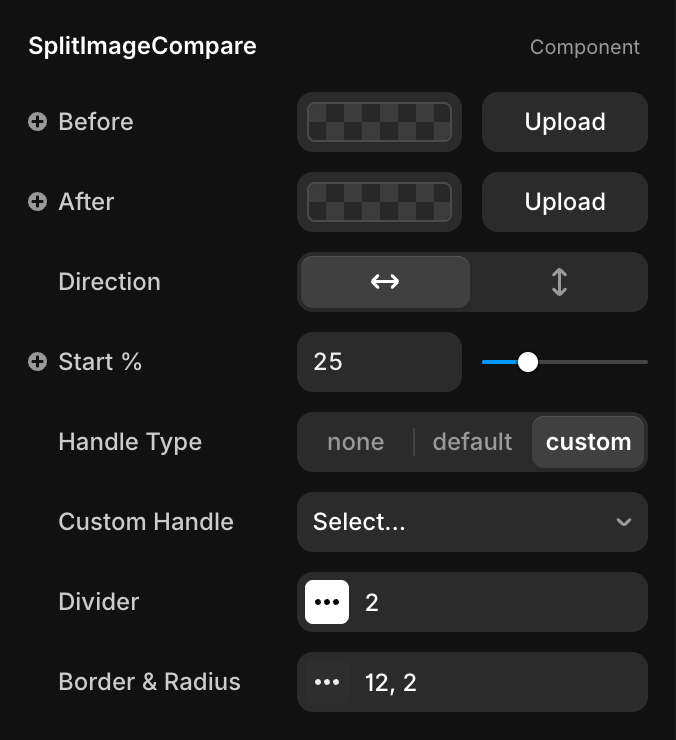This screenshot has height=740, width=676.
Task: Set Handle Type to none
Action: (x=355, y=442)
